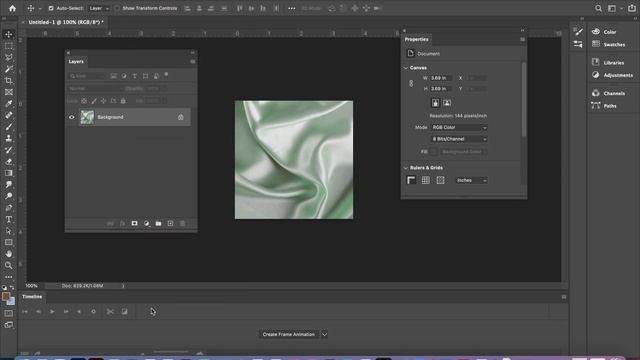
Task: Select the Move tool
Action: tap(9, 35)
